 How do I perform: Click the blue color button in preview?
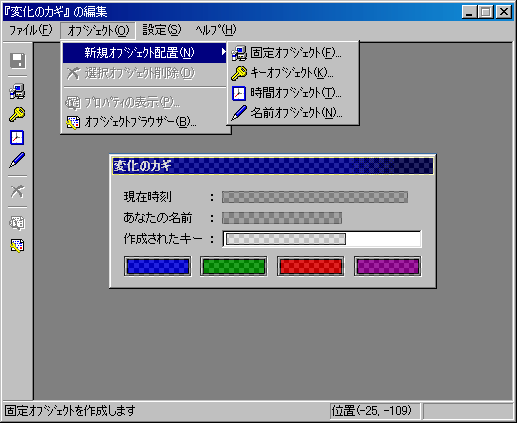tap(158, 266)
